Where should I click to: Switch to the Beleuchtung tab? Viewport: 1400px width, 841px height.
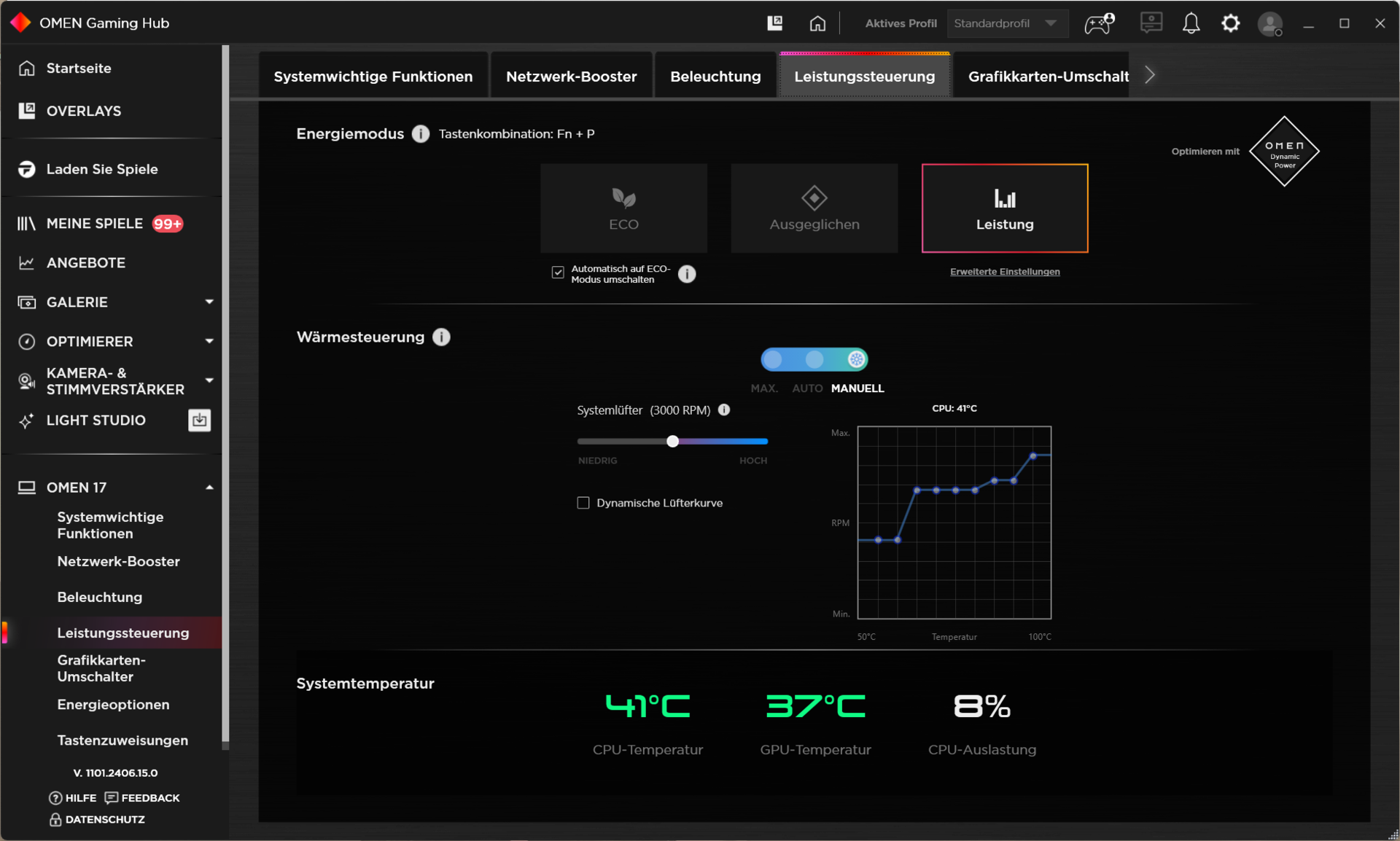click(x=715, y=77)
